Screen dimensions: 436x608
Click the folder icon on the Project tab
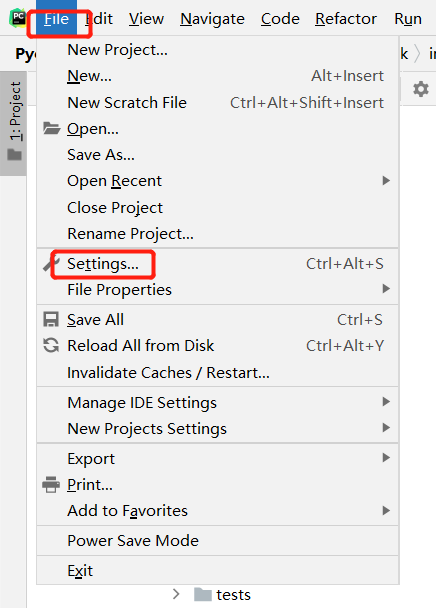pyautogui.click(x=15, y=154)
